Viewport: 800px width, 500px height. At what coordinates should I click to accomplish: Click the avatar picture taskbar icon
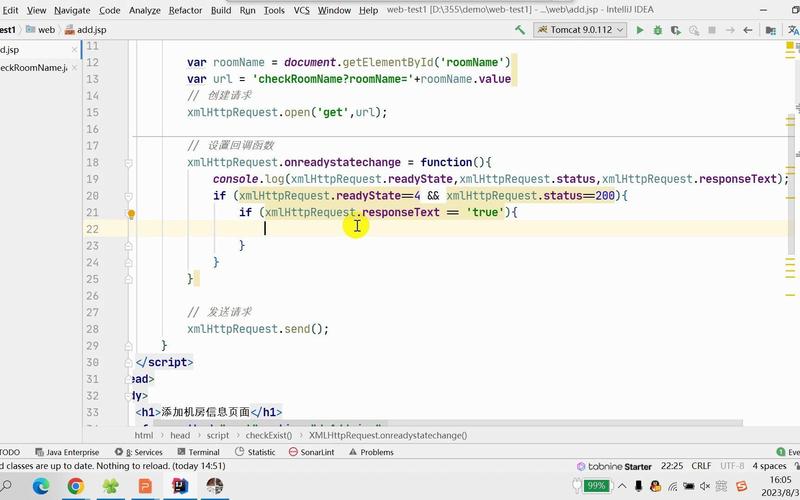tap(214, 486)
